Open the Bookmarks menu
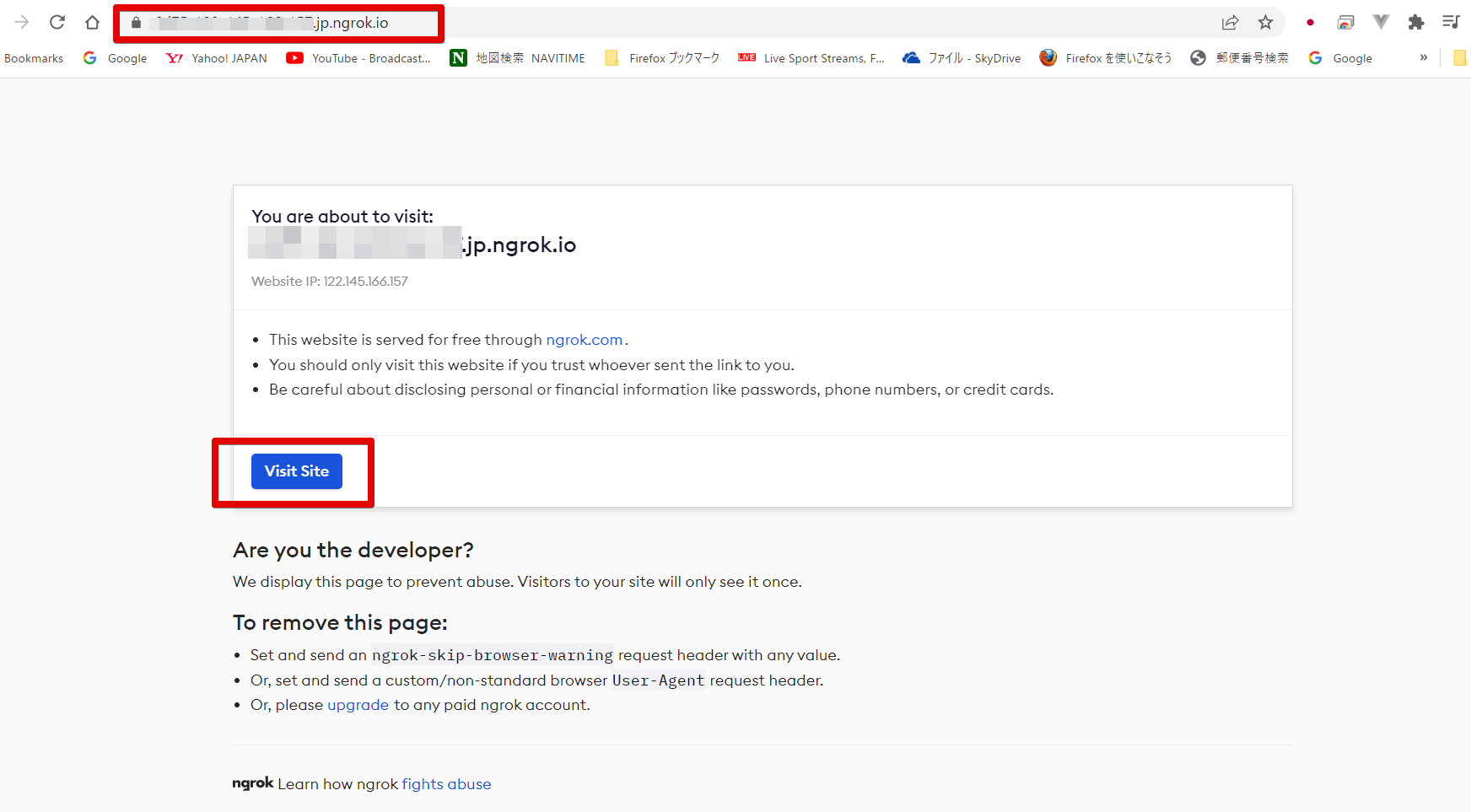1471x812 pixels. tap(33, 57)
